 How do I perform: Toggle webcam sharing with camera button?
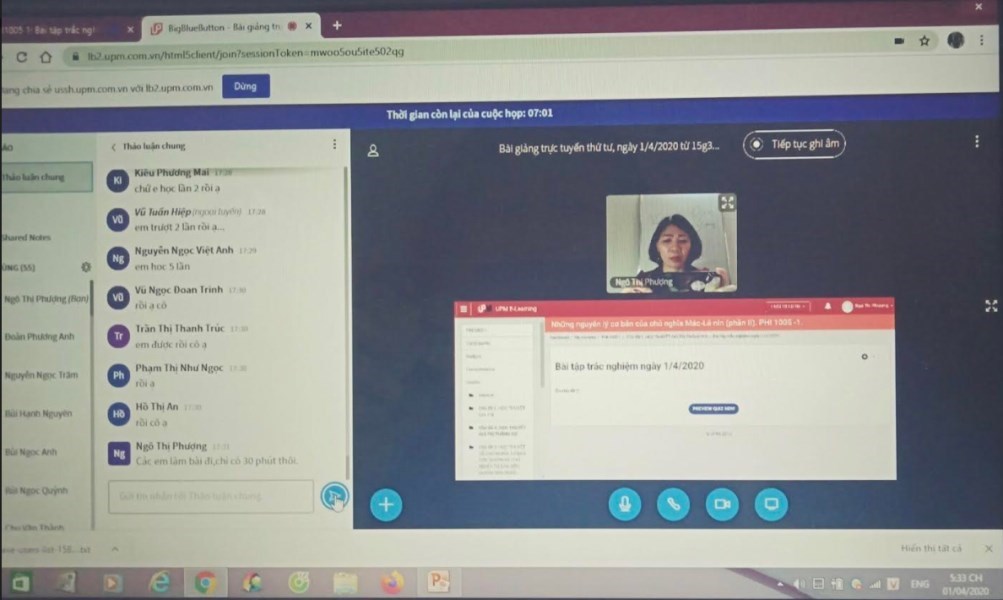[722, 504]
